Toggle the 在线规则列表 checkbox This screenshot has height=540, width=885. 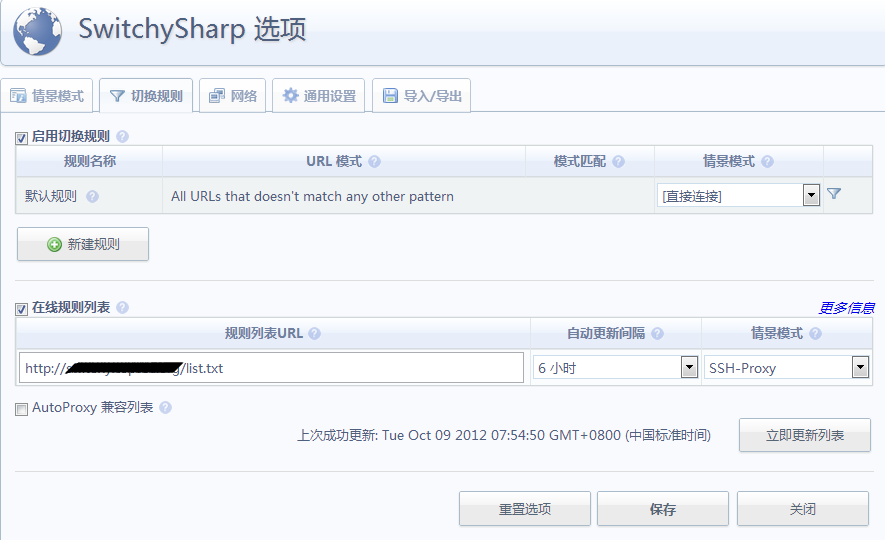pos(21,309)
